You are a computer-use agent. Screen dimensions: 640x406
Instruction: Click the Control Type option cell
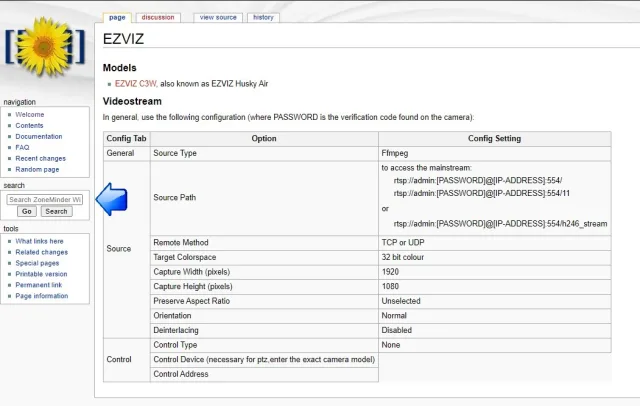264,345
